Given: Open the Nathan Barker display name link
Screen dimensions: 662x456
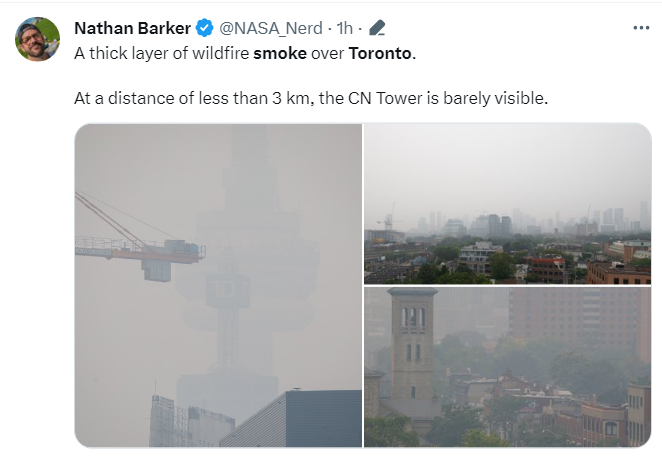Looking at the screenshot, I should click(x=133, y=28).
